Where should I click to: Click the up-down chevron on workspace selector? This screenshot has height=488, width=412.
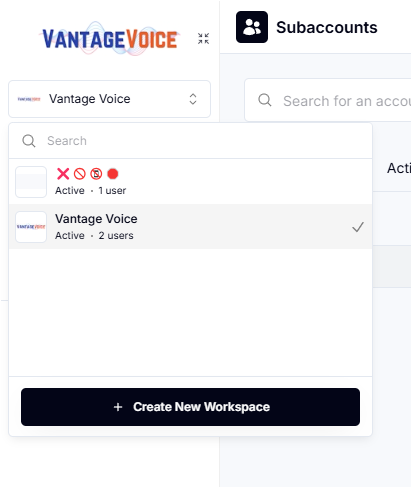(x=193, y=99)
